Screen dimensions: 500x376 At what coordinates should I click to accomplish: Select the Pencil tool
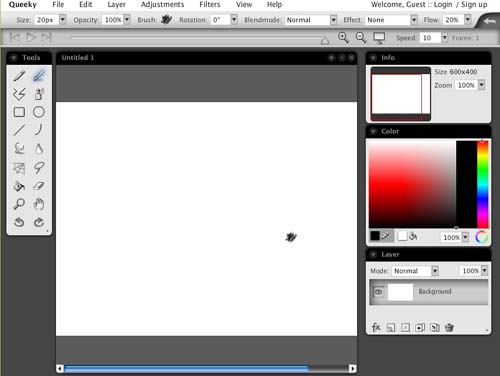point(19,76)
